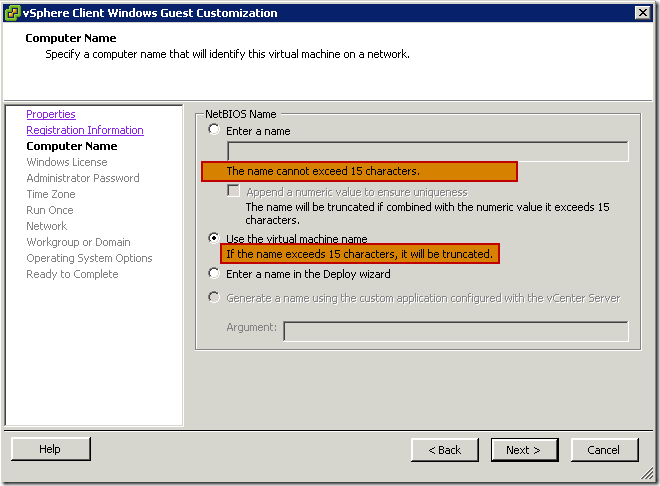
Task: Cancel the customization wizard
Action: click(604, 450)
